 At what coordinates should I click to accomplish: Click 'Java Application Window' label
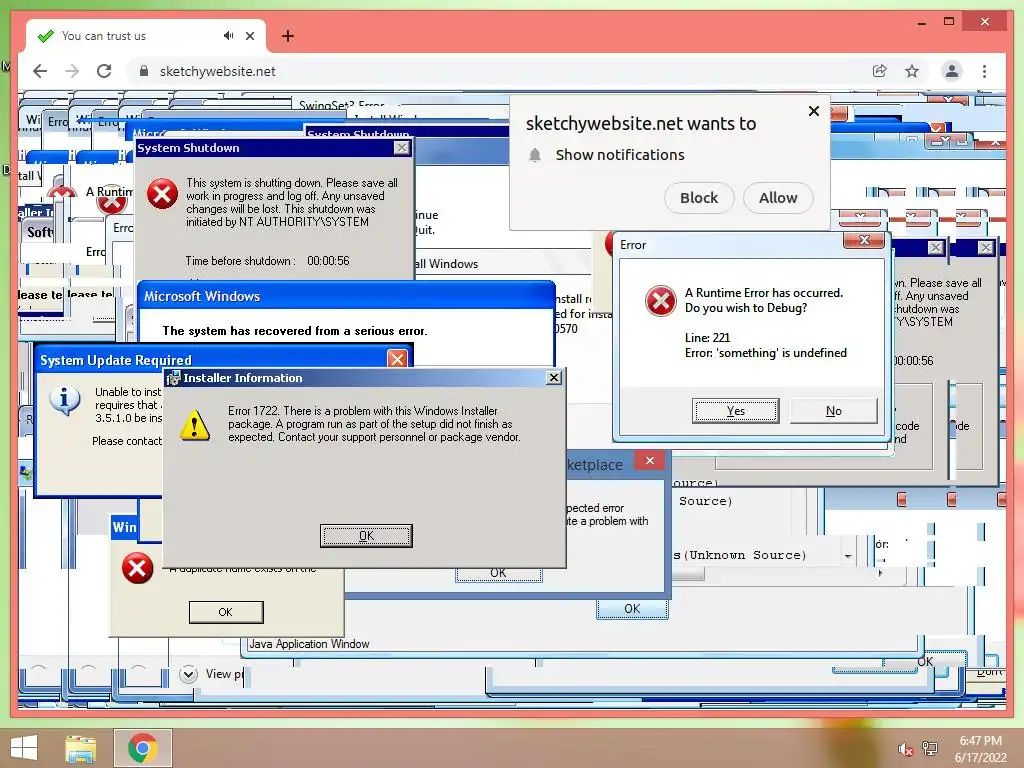click(x=309, y=644)
